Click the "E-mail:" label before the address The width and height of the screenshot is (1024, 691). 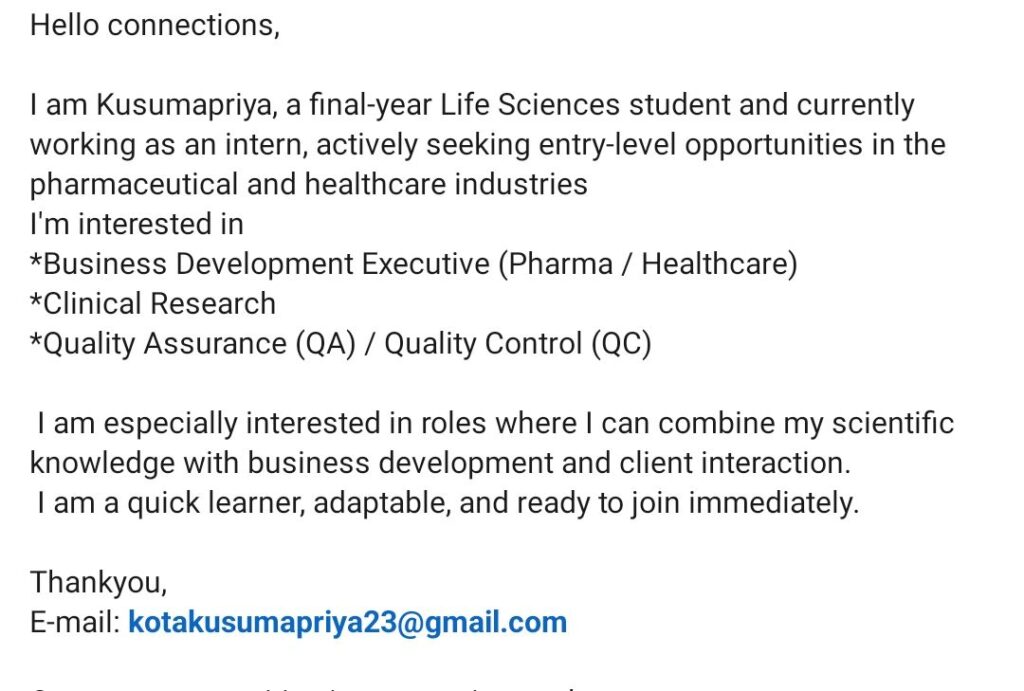(75, 622)
